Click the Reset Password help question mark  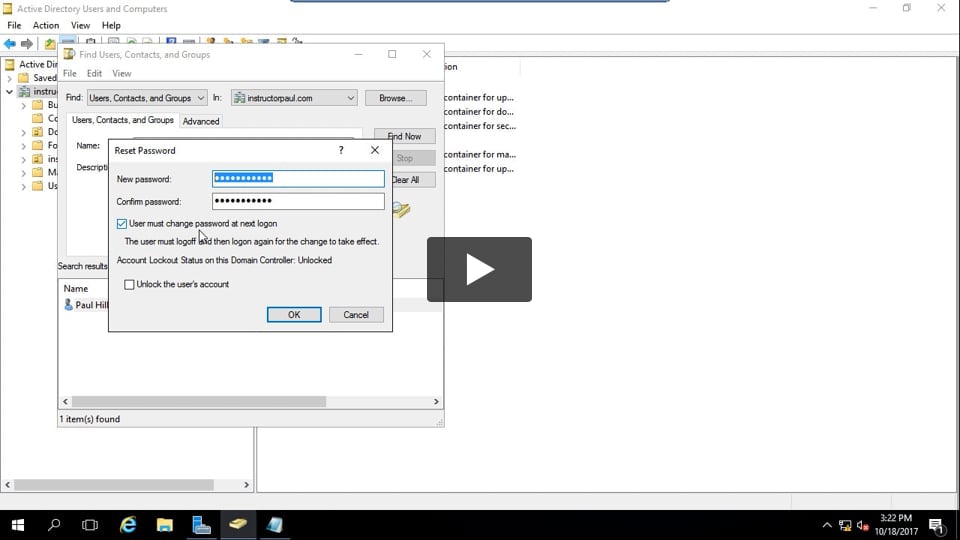341,150
